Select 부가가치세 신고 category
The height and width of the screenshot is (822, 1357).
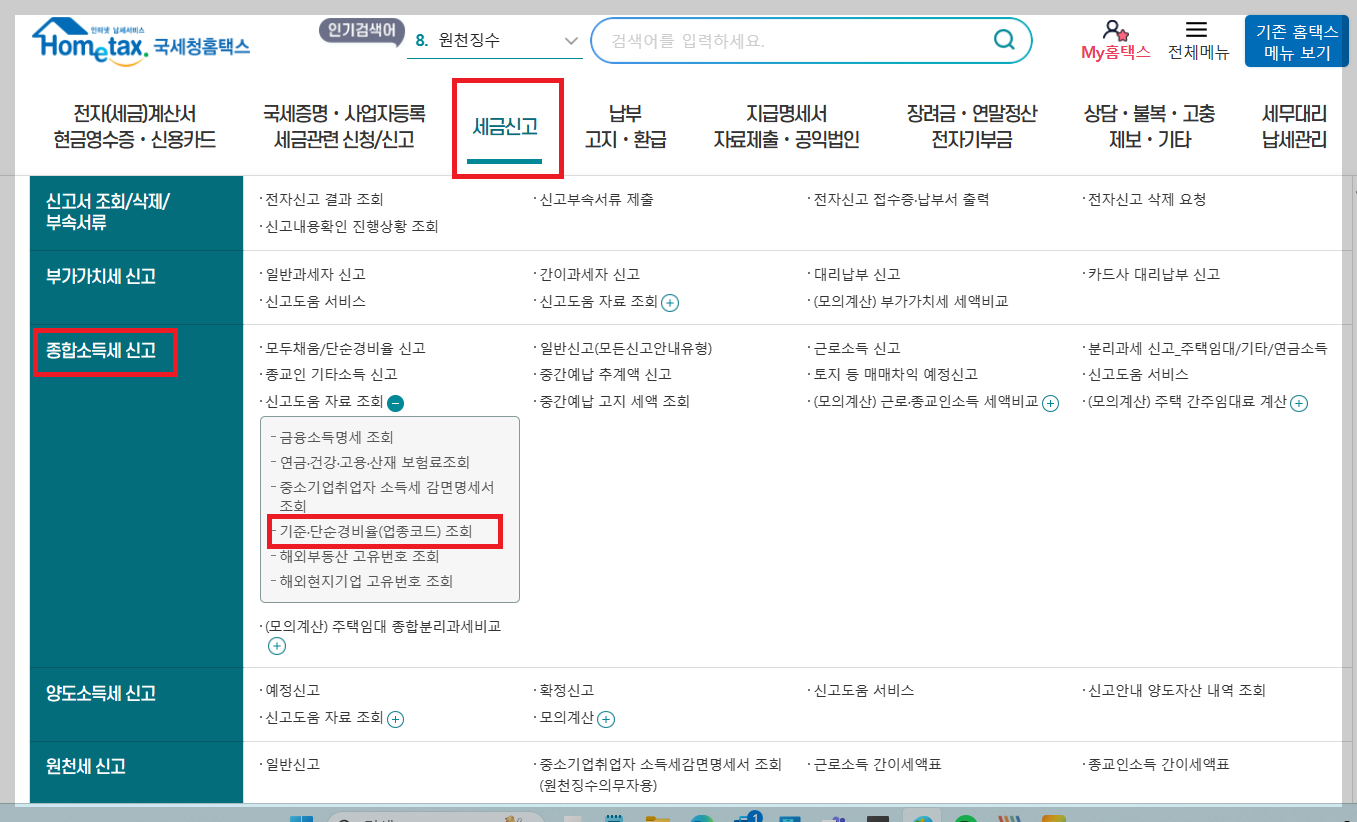[101, 277]
